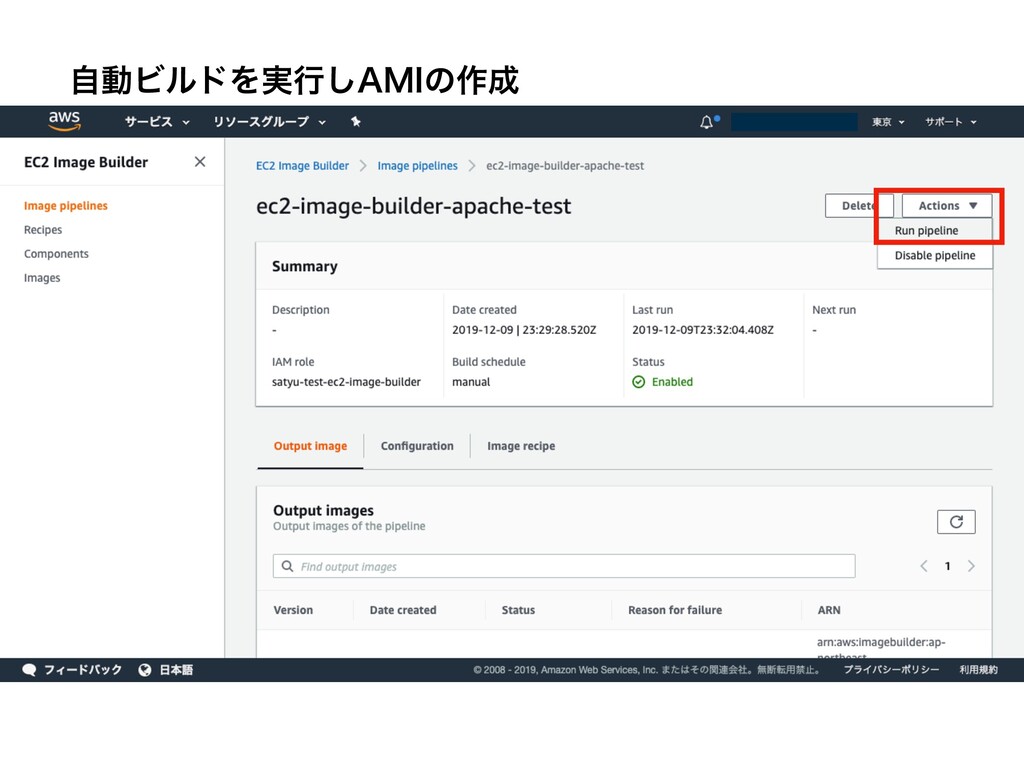Click the search magnifier icon
1024x768 pixels.
pyautogui.click(x=287, y=566)
